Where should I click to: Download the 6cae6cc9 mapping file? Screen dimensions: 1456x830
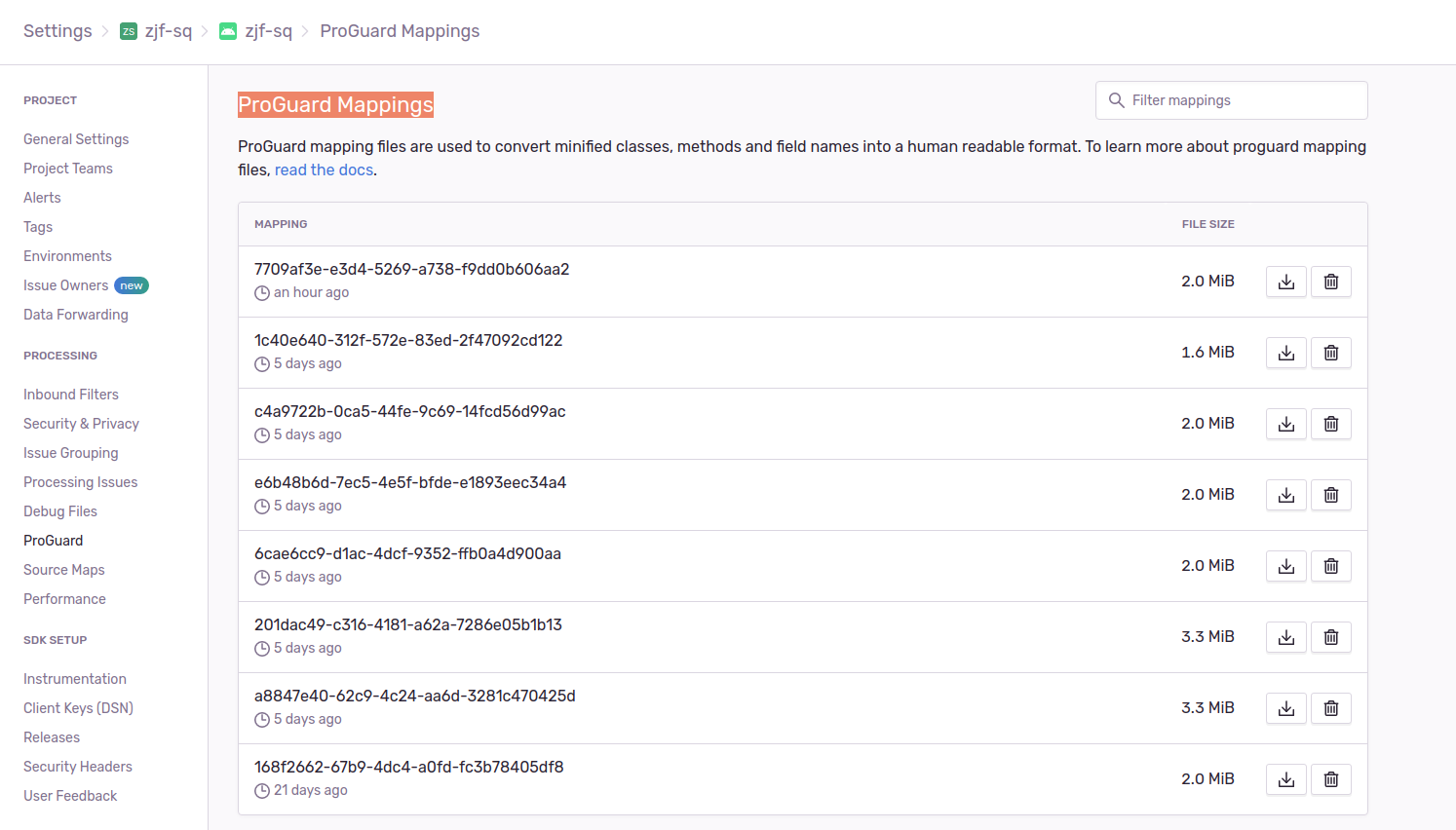(x=1285, y=566)
